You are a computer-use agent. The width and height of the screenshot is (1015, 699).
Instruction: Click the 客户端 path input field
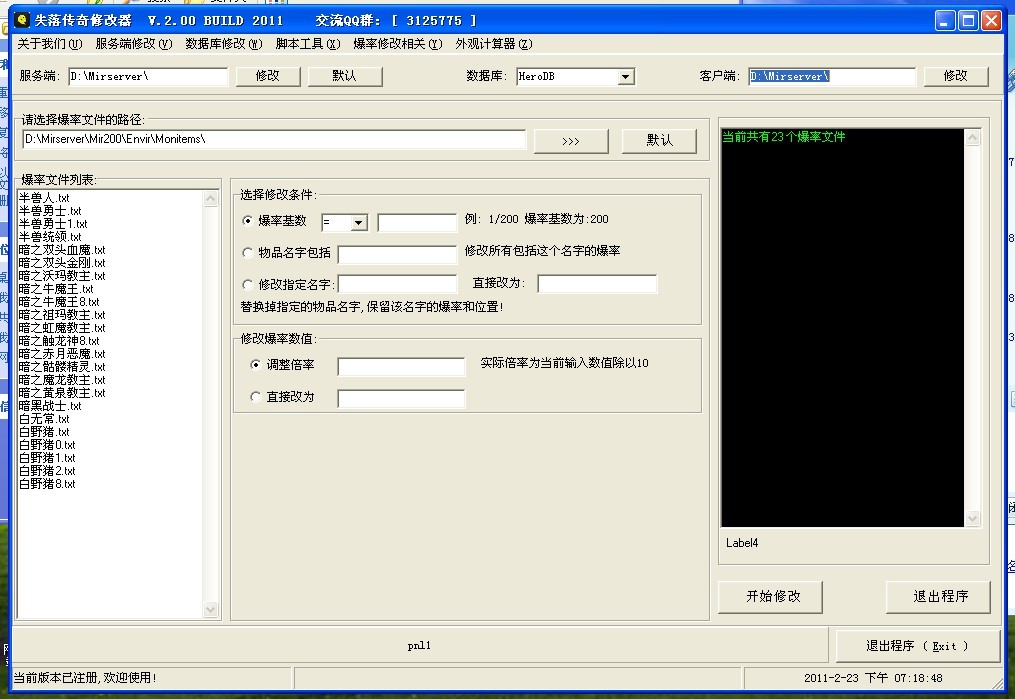click(x=830, y=75)
